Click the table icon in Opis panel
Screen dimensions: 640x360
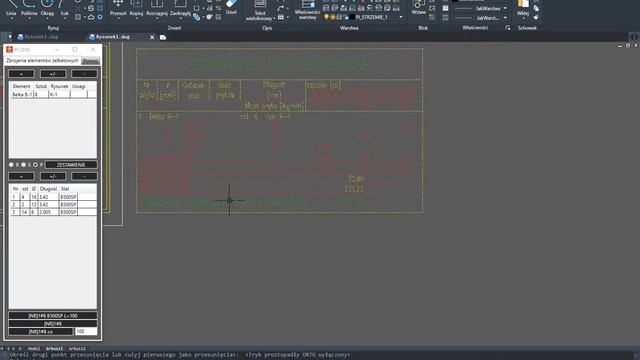[281, 18]
